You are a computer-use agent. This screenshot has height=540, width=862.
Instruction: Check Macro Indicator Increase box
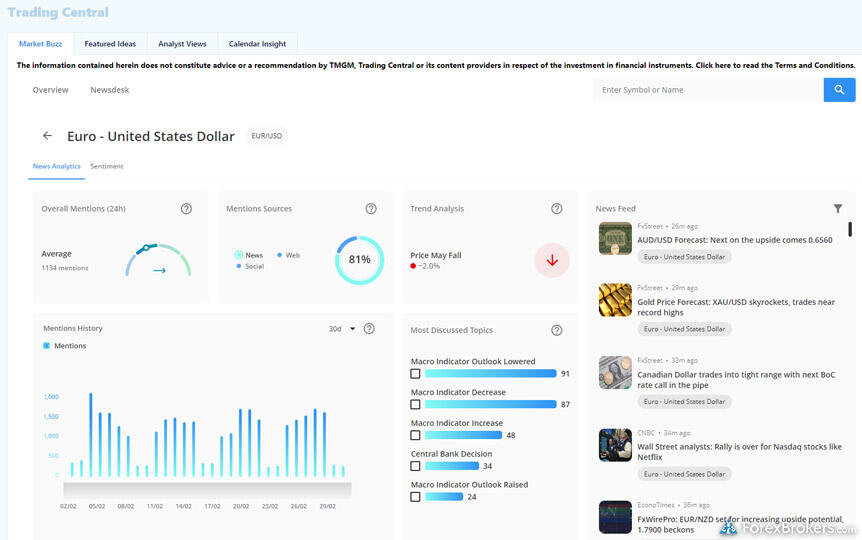coord(415,435)
